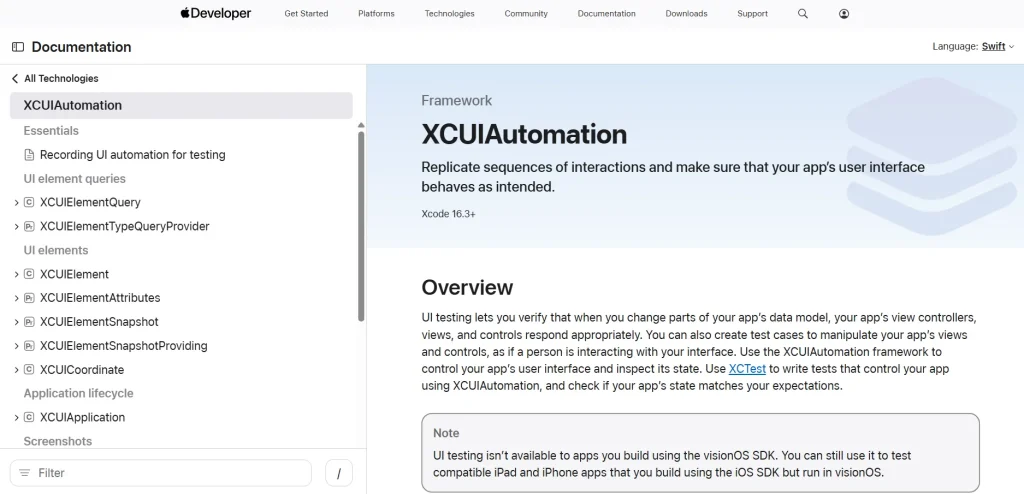Screen dimensions: 1024x494
Task: Open the Documentation title link
Action: tap(81, 47)
